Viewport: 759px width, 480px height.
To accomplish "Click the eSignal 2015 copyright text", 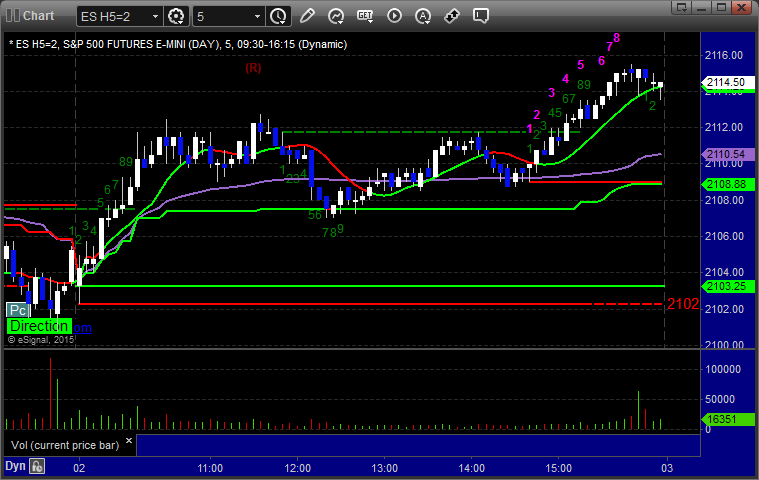I will pos(41,340).
